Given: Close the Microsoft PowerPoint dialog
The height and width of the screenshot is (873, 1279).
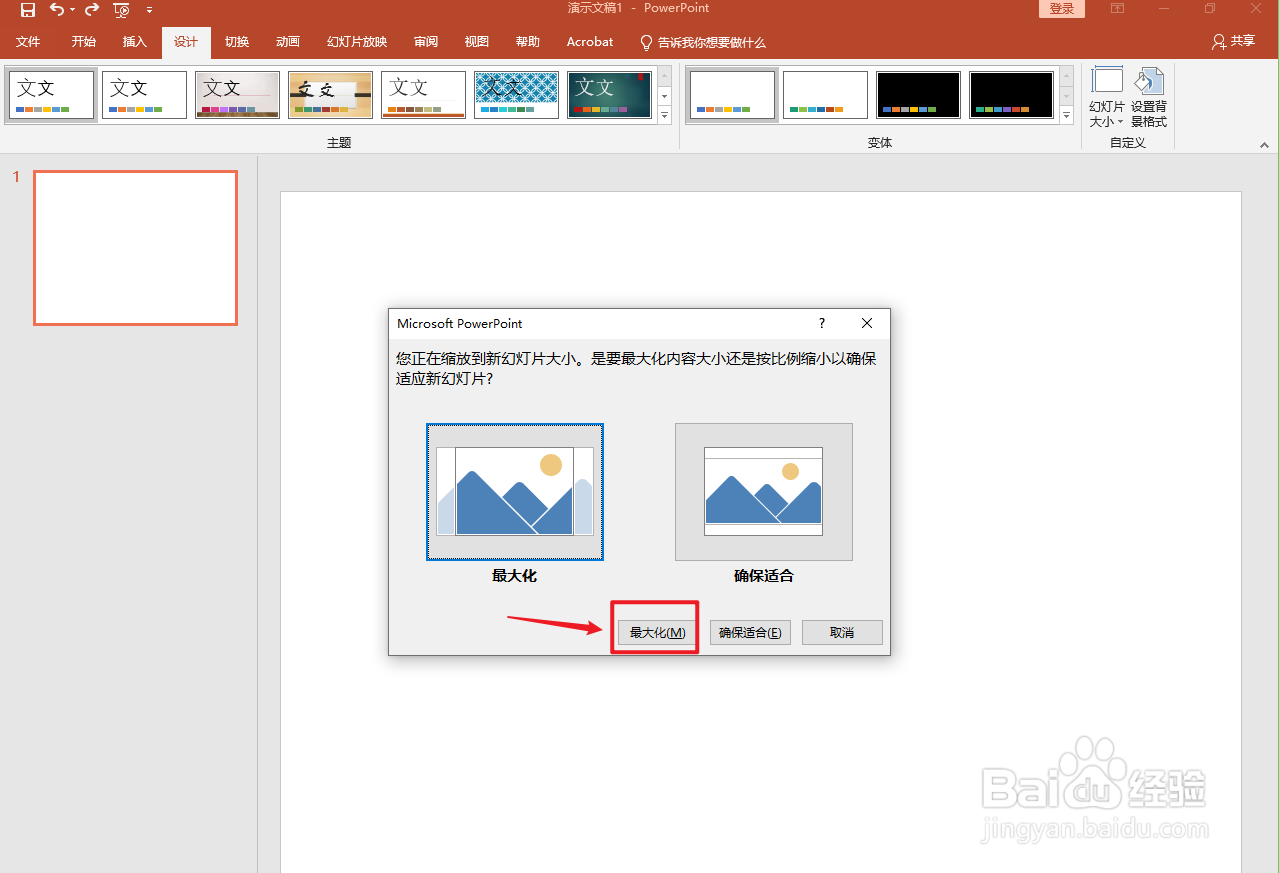Looking at the screenshot, I should [867, 323].
